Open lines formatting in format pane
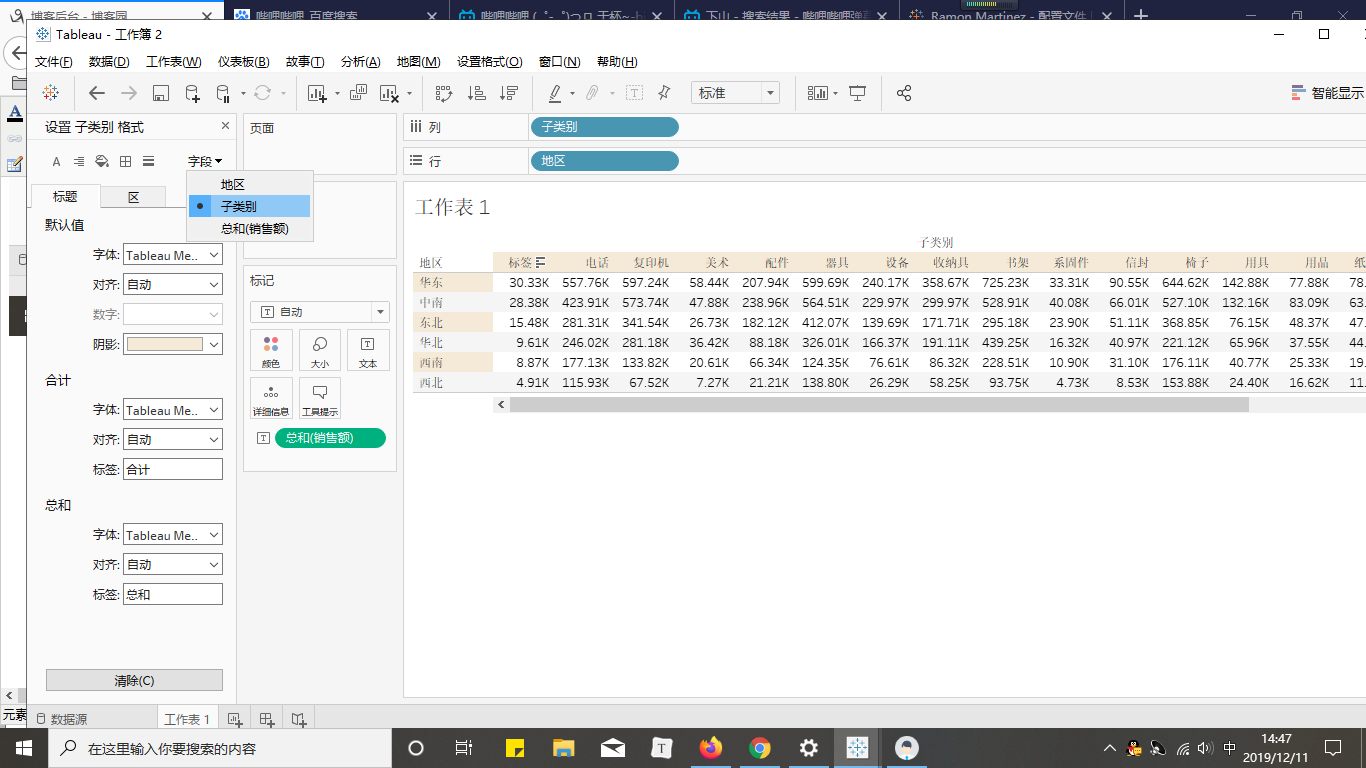This screenshot has height=768, width=1366. [148, 161]
